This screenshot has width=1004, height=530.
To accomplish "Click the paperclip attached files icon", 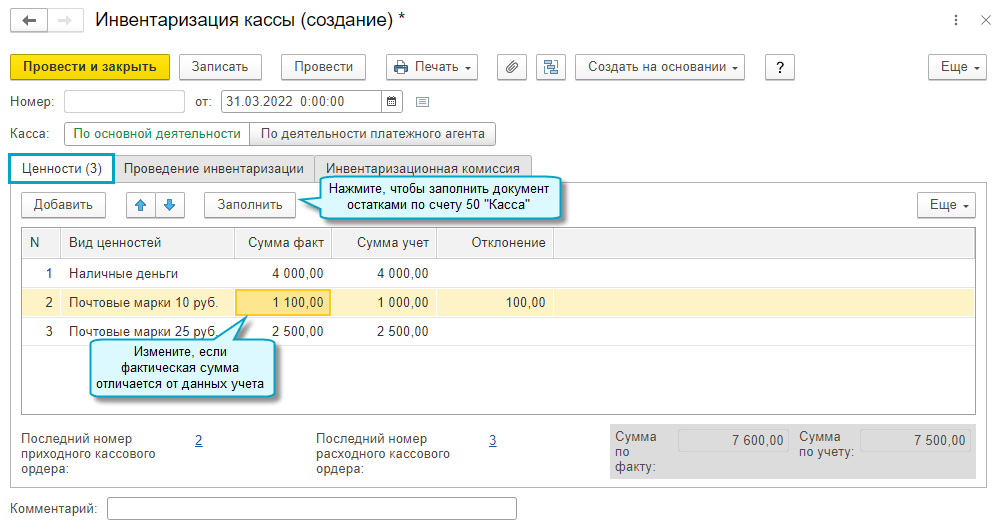I will [511, 67].
